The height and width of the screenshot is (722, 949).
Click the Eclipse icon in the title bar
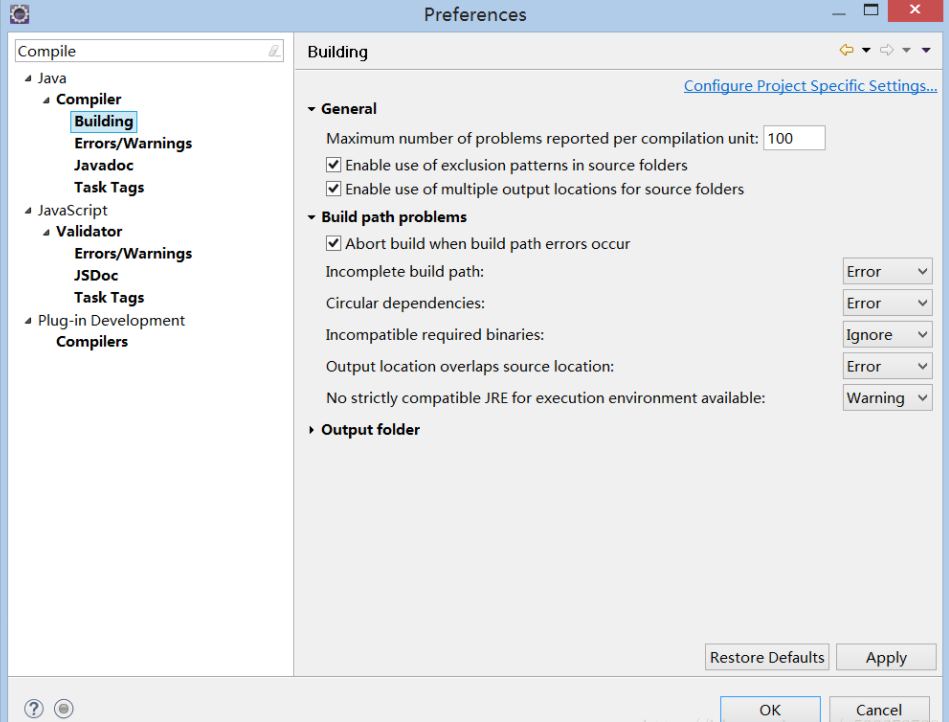point(19,14)
